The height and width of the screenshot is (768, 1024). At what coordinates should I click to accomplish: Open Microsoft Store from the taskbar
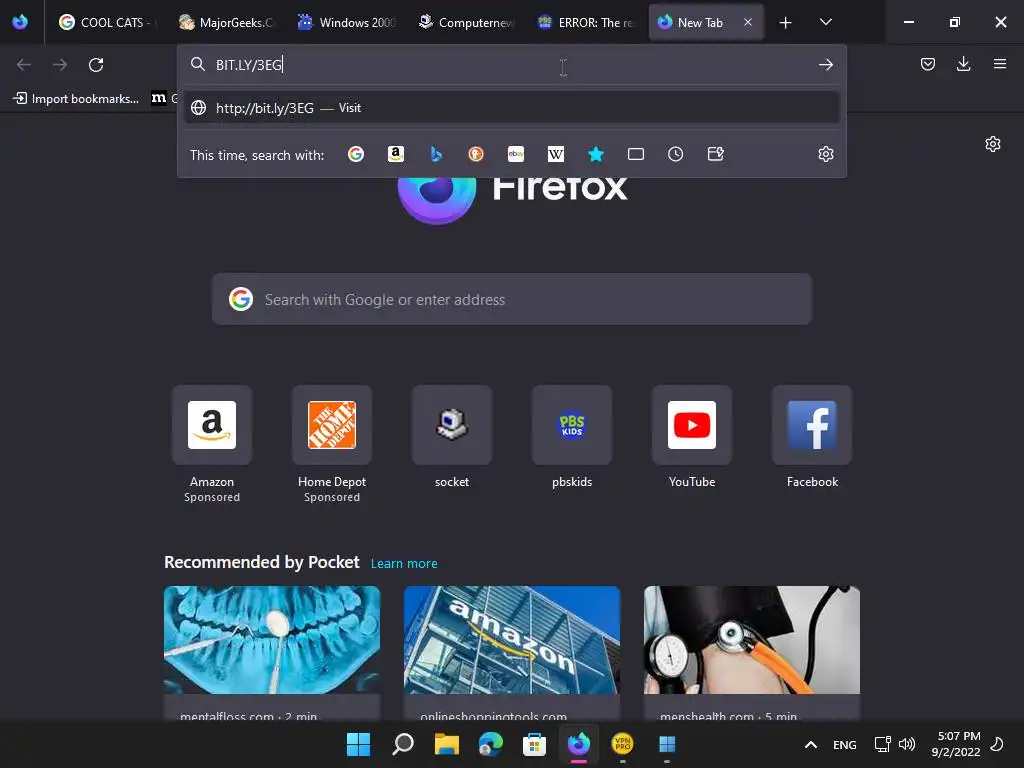coord(534,744)
